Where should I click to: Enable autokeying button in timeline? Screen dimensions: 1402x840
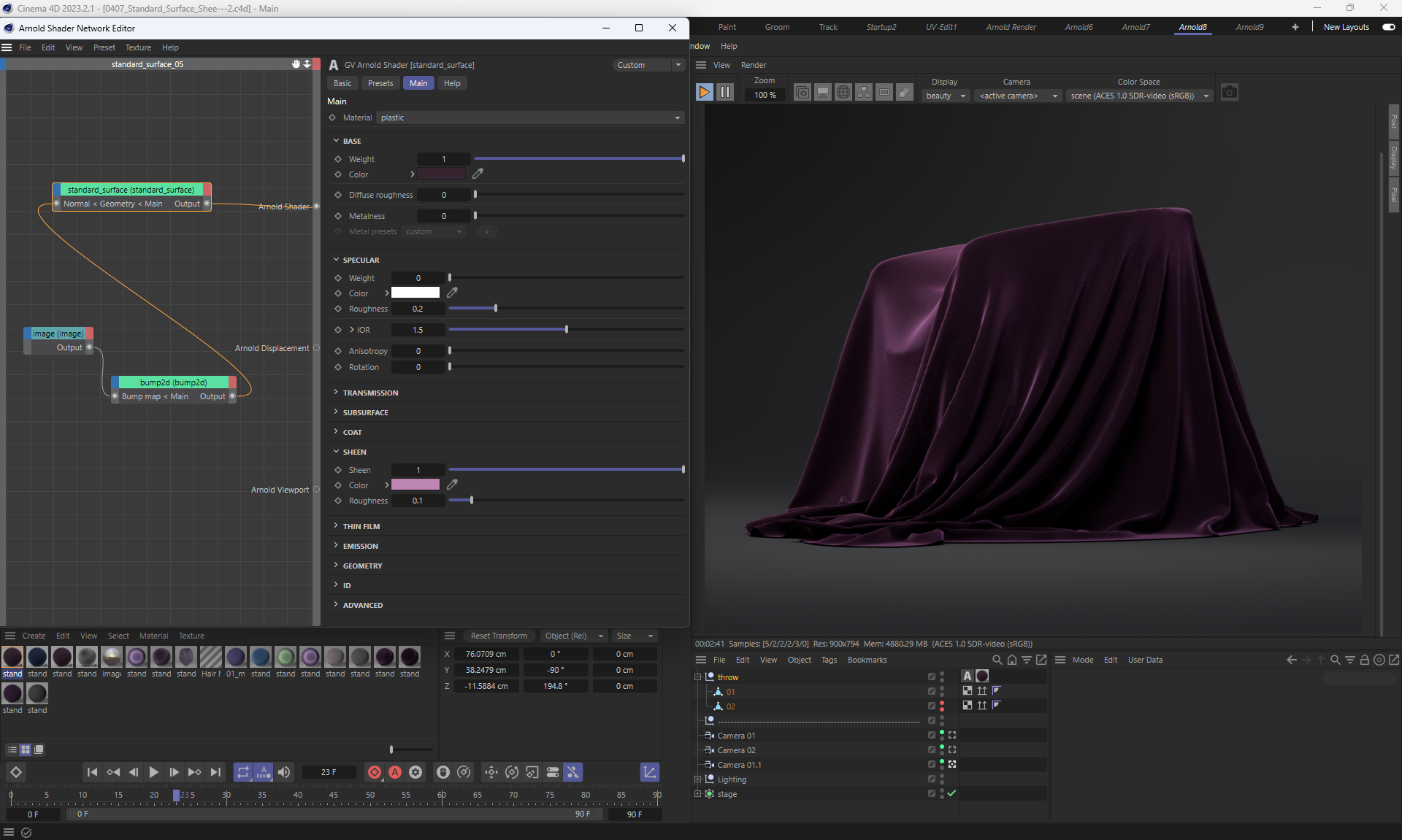395,772
